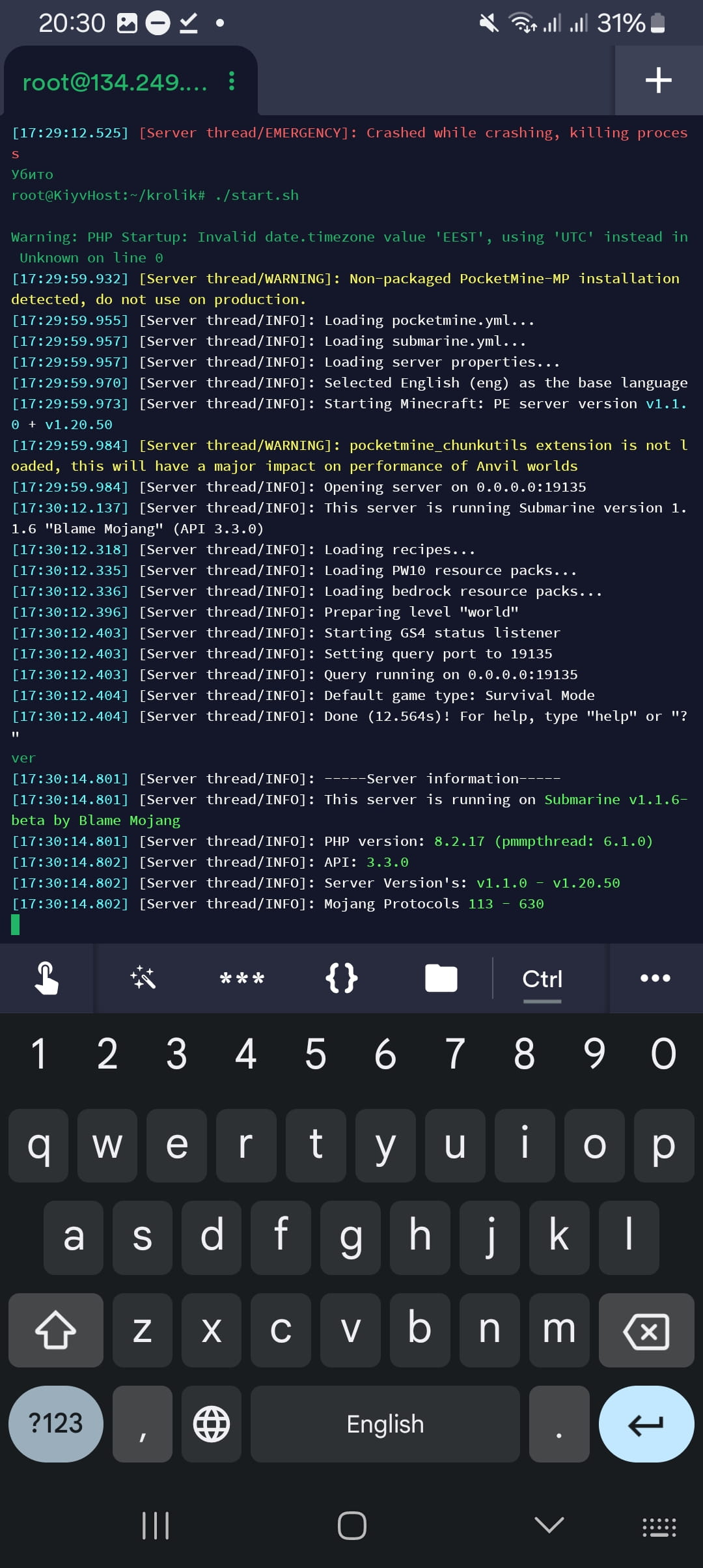Tap the letter h key
This screenshot has width=703, height=1568.
(420, 1237)
